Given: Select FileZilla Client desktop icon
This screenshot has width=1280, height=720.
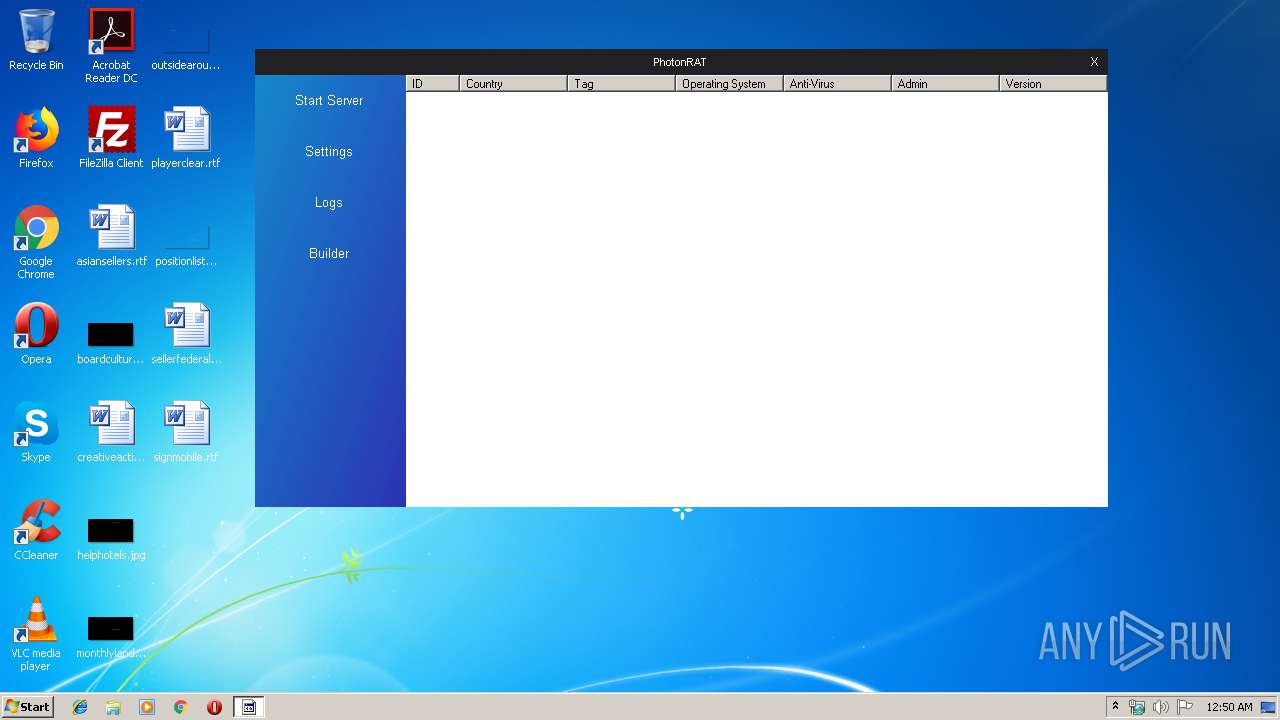Looking at the screenshot, I should tap(111, 138).
